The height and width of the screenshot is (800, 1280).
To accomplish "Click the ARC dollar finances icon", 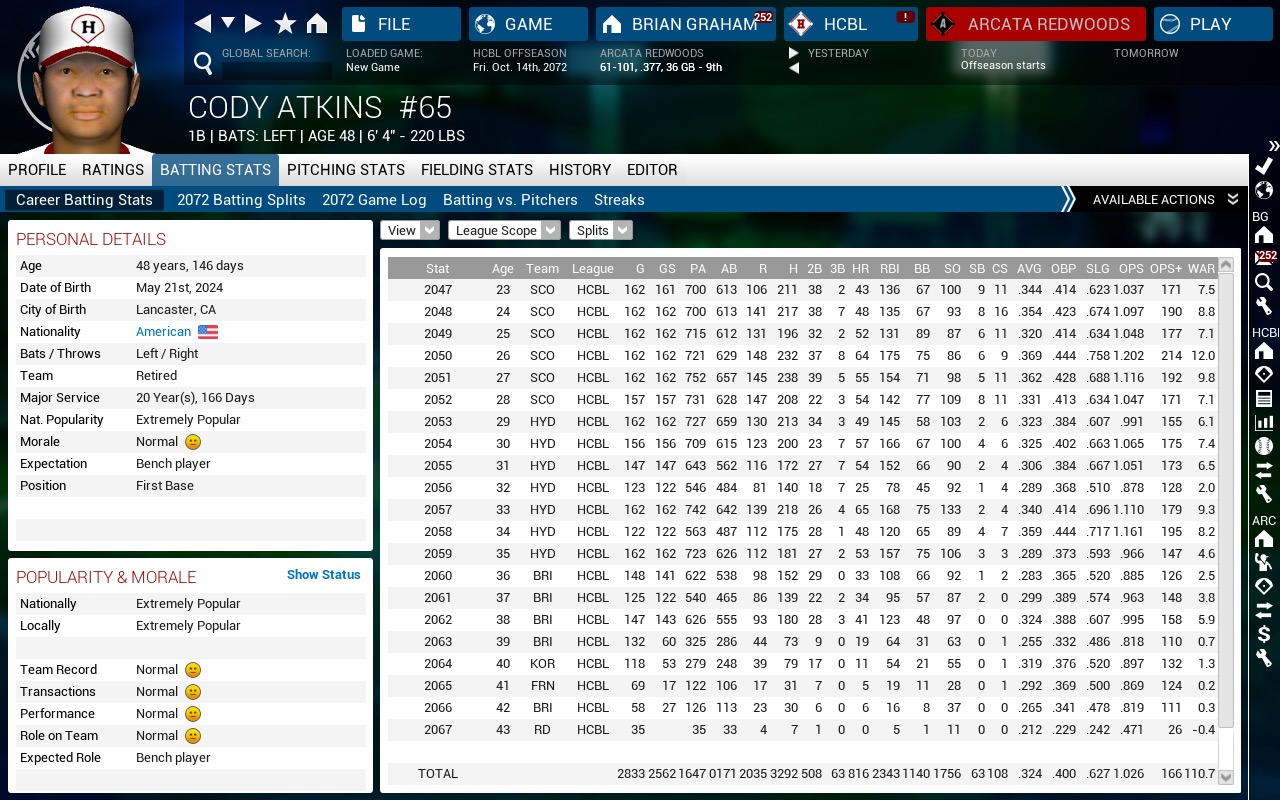I will click(x=1264, y=634).
